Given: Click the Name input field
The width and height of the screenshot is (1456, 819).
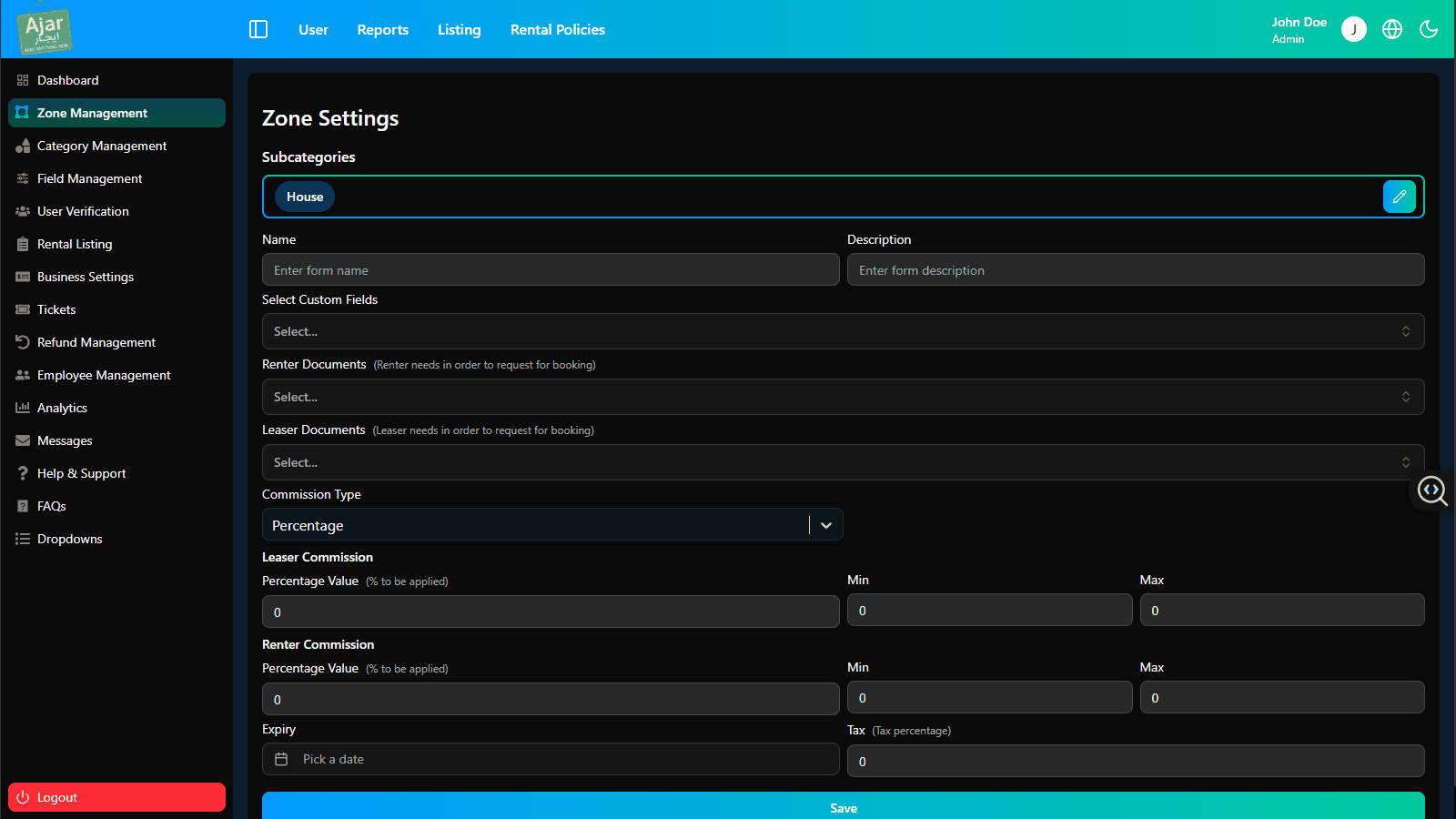Looking at the screenshot, I should (x=551, y=269).
